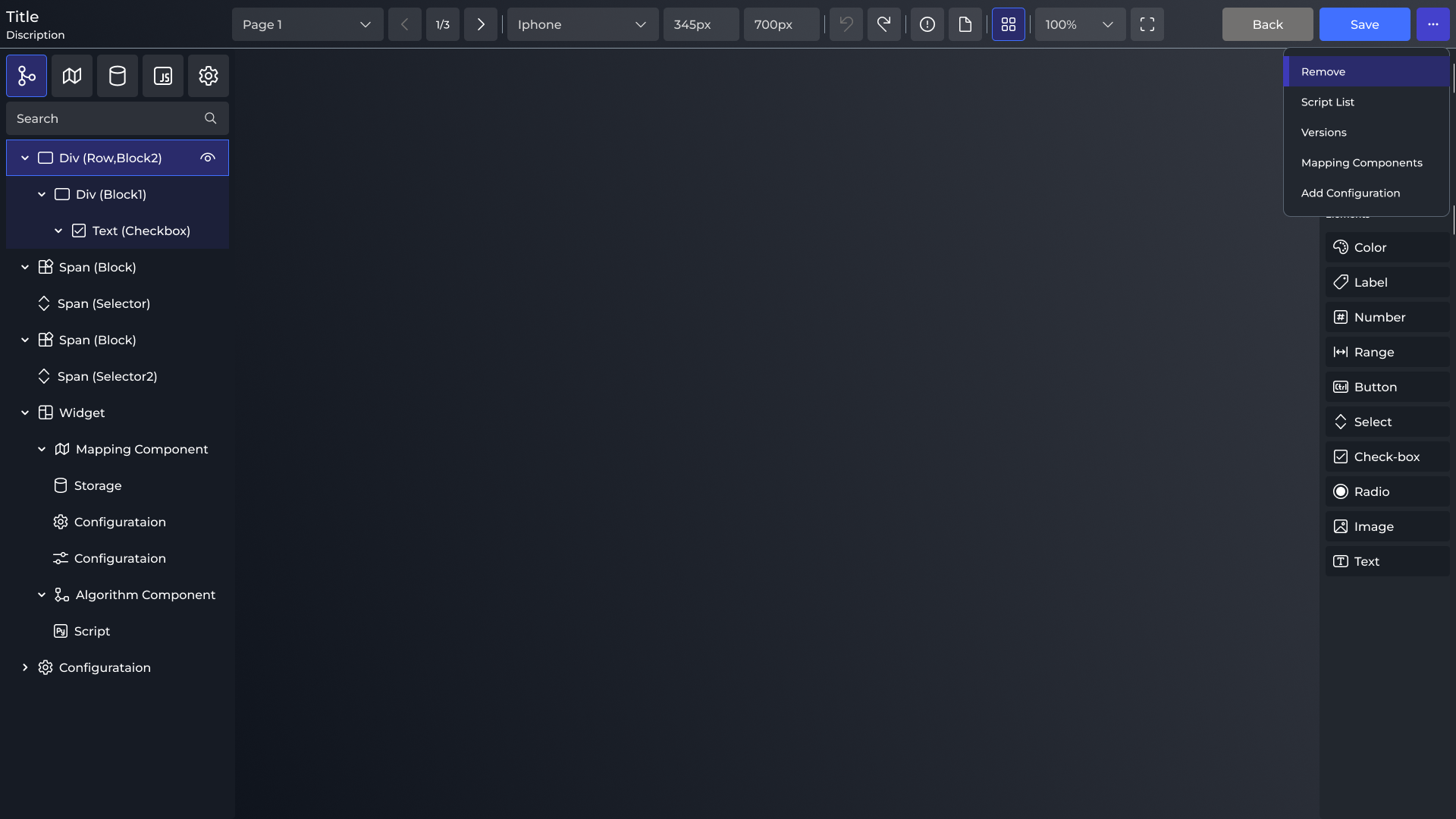Select the Span (Selector2) row
Image resolution: width=1456 pixels, height=819 pixels.
tap(118, 376)
